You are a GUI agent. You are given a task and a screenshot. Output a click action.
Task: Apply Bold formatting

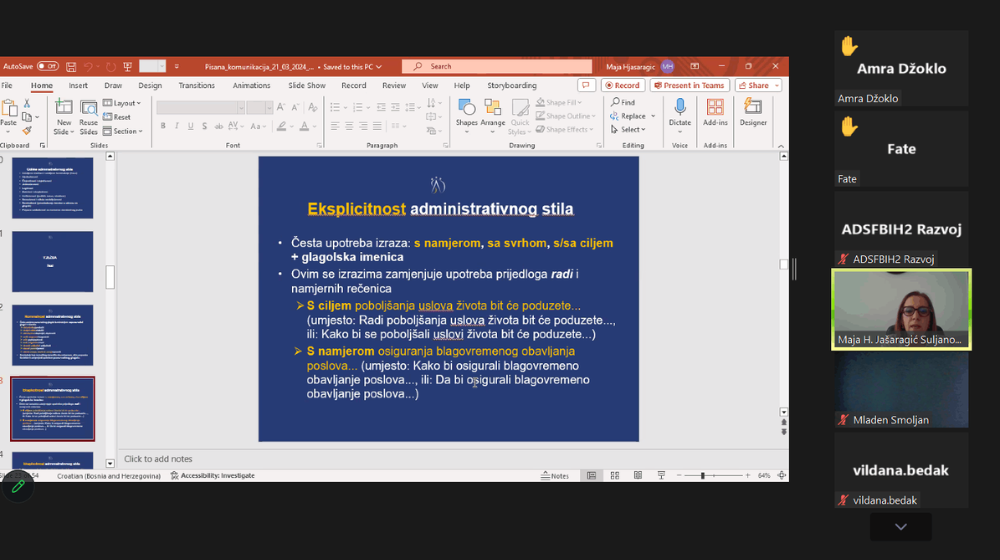point(163,126)
